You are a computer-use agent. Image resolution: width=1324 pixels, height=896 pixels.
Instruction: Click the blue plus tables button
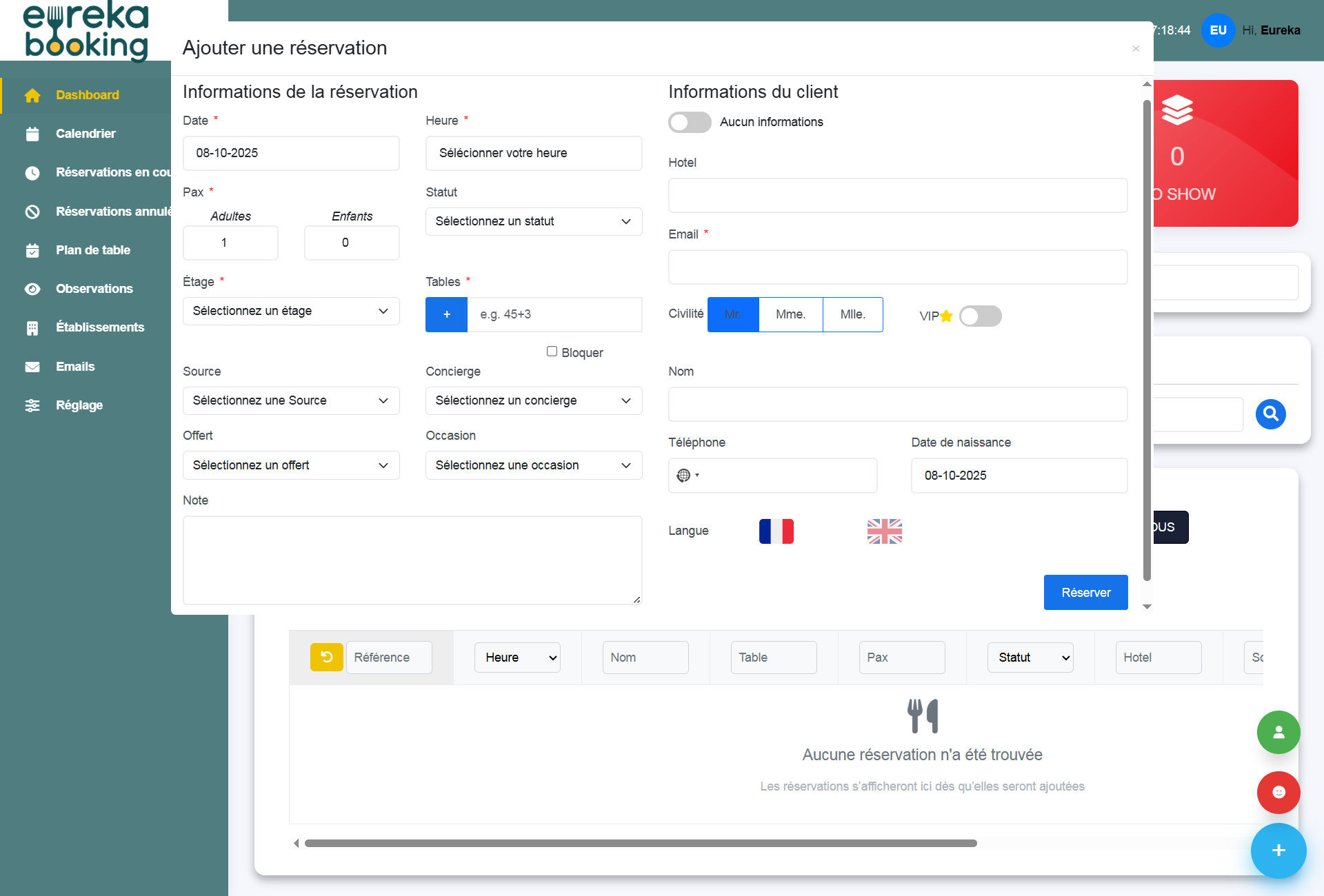[x=446, y=314]
